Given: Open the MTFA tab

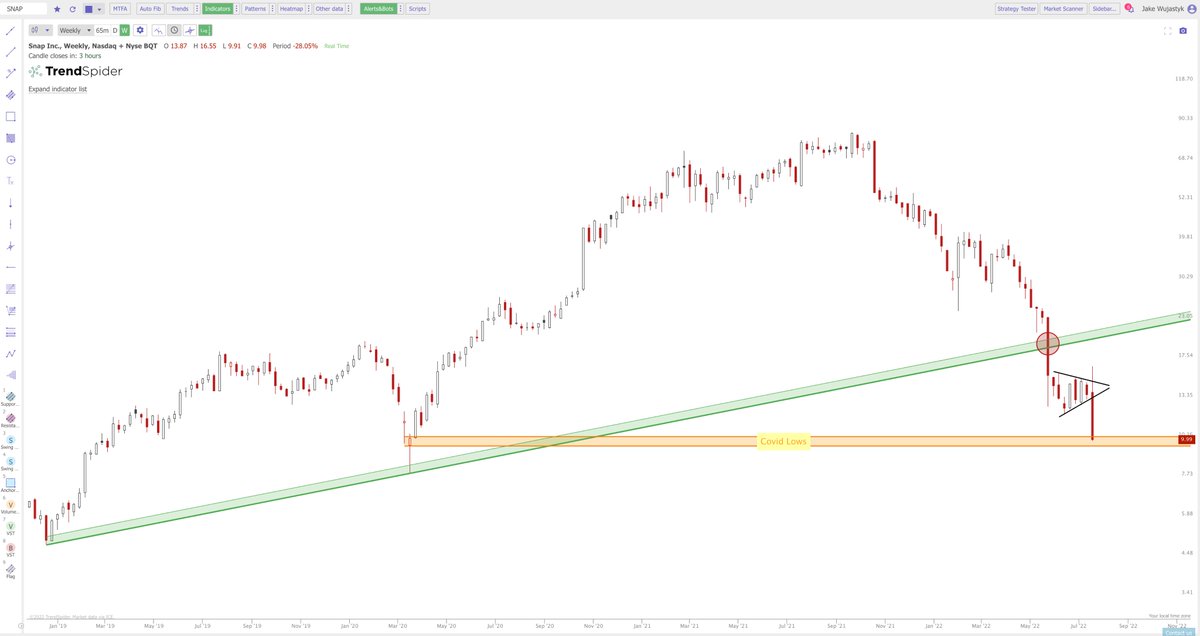Looking at the screenshot, I should click(x=120, y=9).
